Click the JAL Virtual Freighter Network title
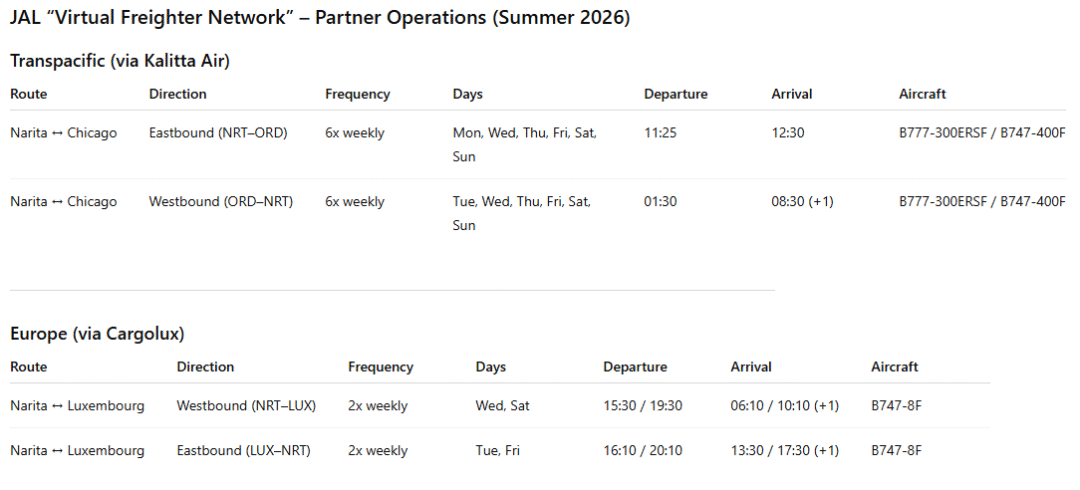 pyautogui.click(x=320, y=19)
